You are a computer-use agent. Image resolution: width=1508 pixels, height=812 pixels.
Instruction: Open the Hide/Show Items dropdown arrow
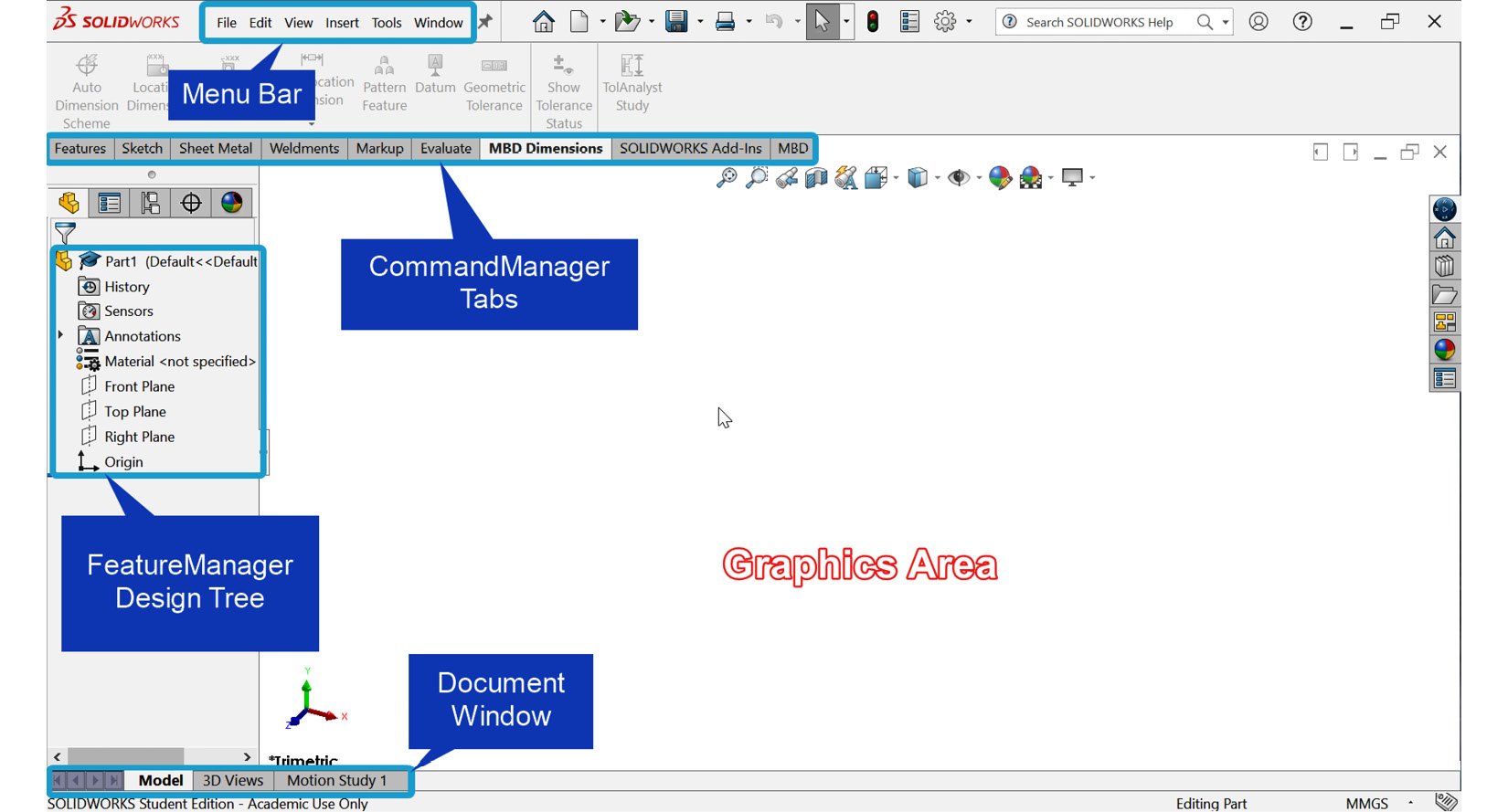(979, 178)
